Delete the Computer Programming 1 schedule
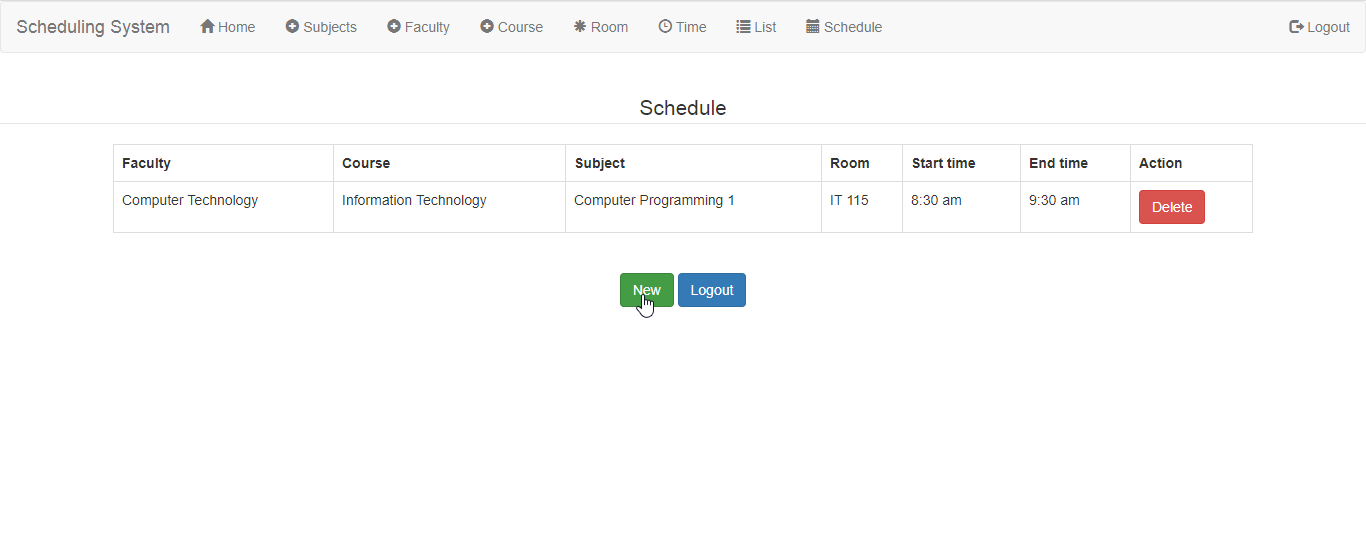 coord(1171,207)
